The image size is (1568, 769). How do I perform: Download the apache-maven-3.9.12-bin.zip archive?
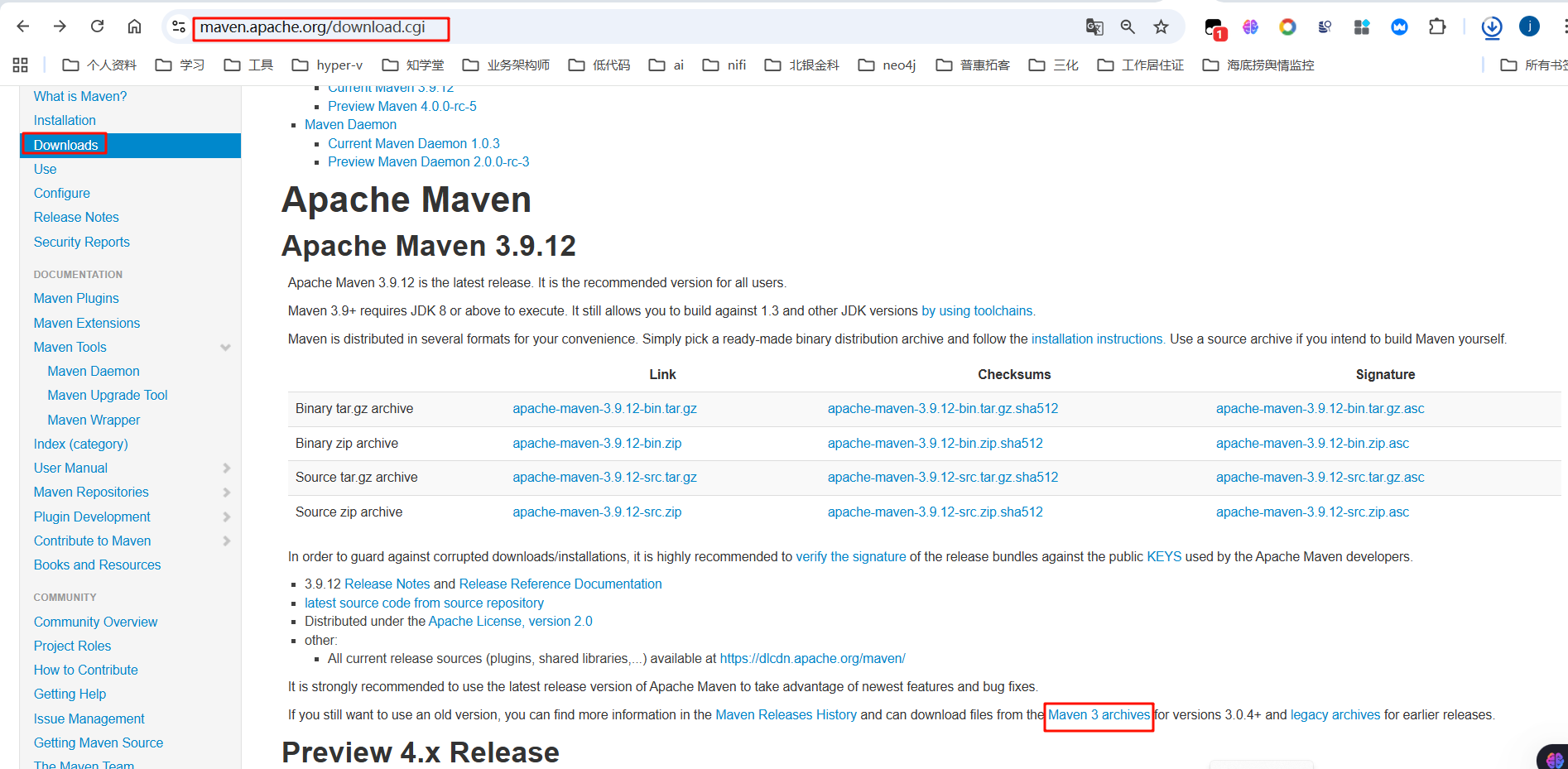pyautogui.click(x=597, y=443)
